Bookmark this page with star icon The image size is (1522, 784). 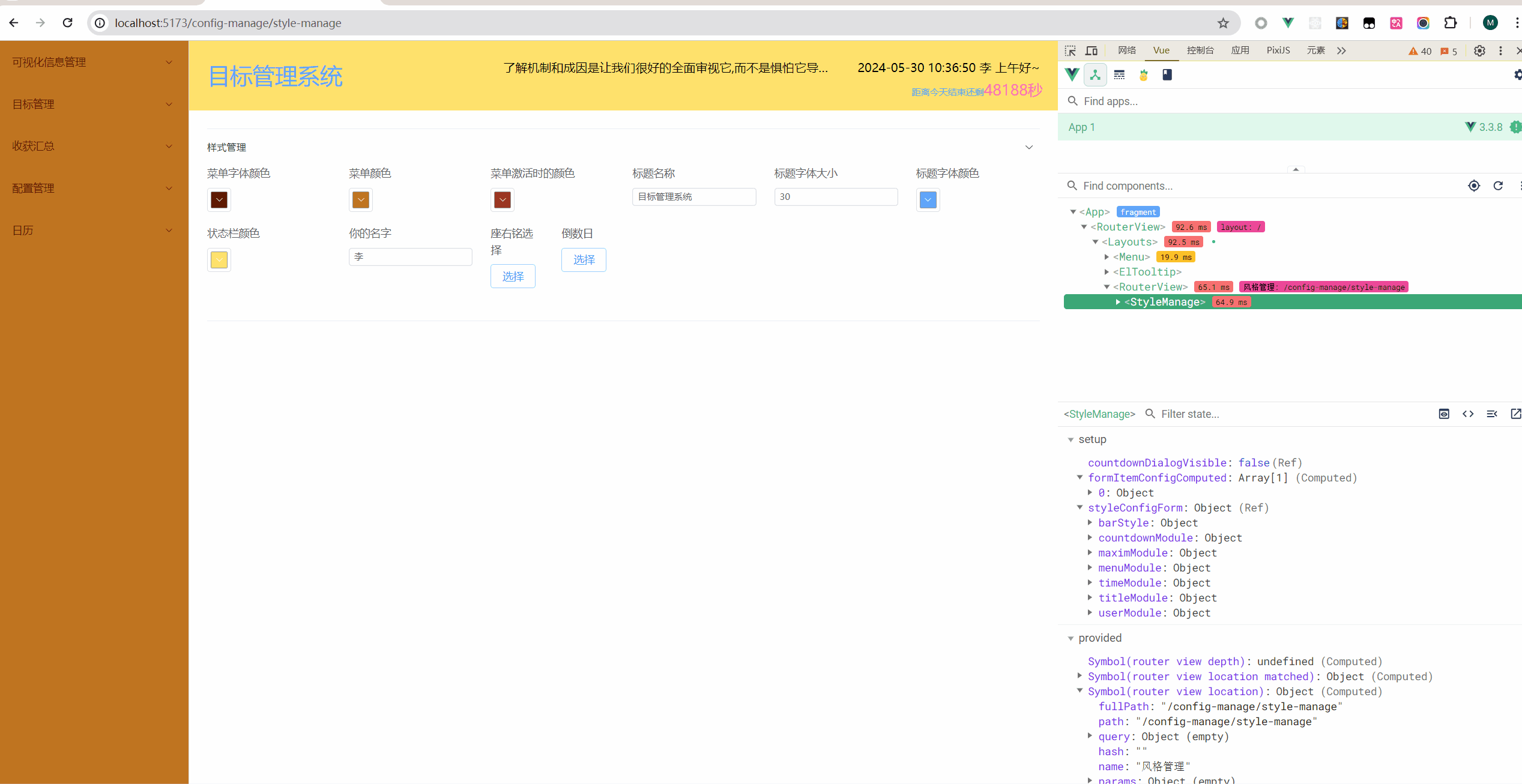pyautogui.click(x=1223, y=23)
